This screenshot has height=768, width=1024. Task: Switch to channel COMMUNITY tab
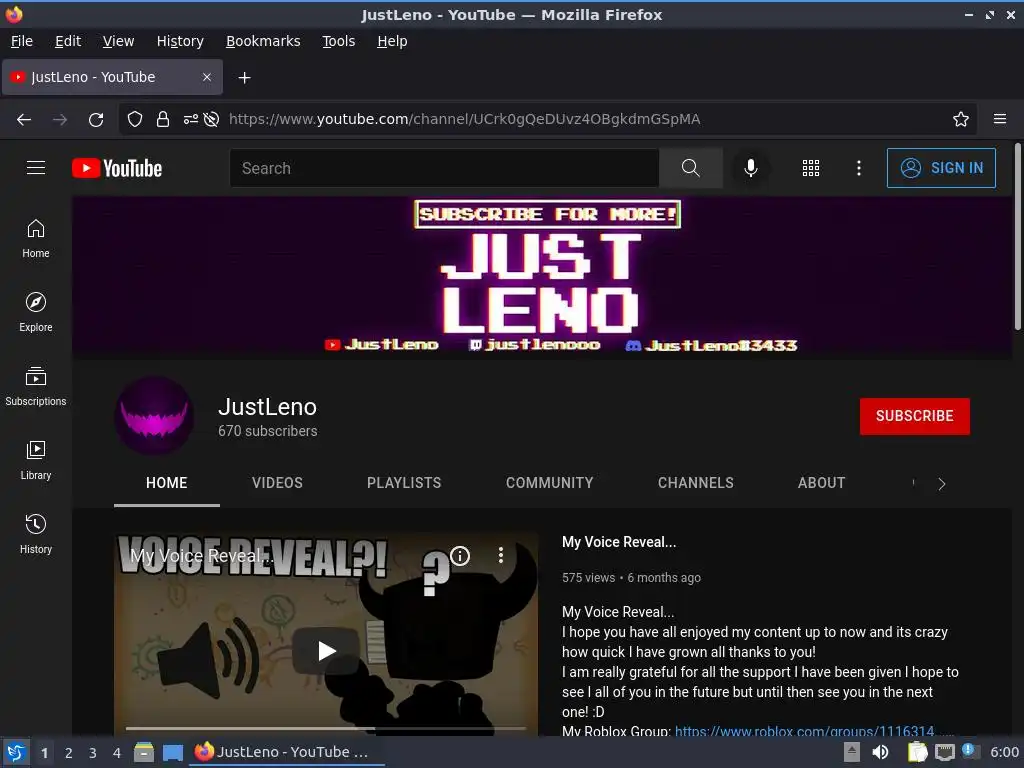tap(549, 483)
